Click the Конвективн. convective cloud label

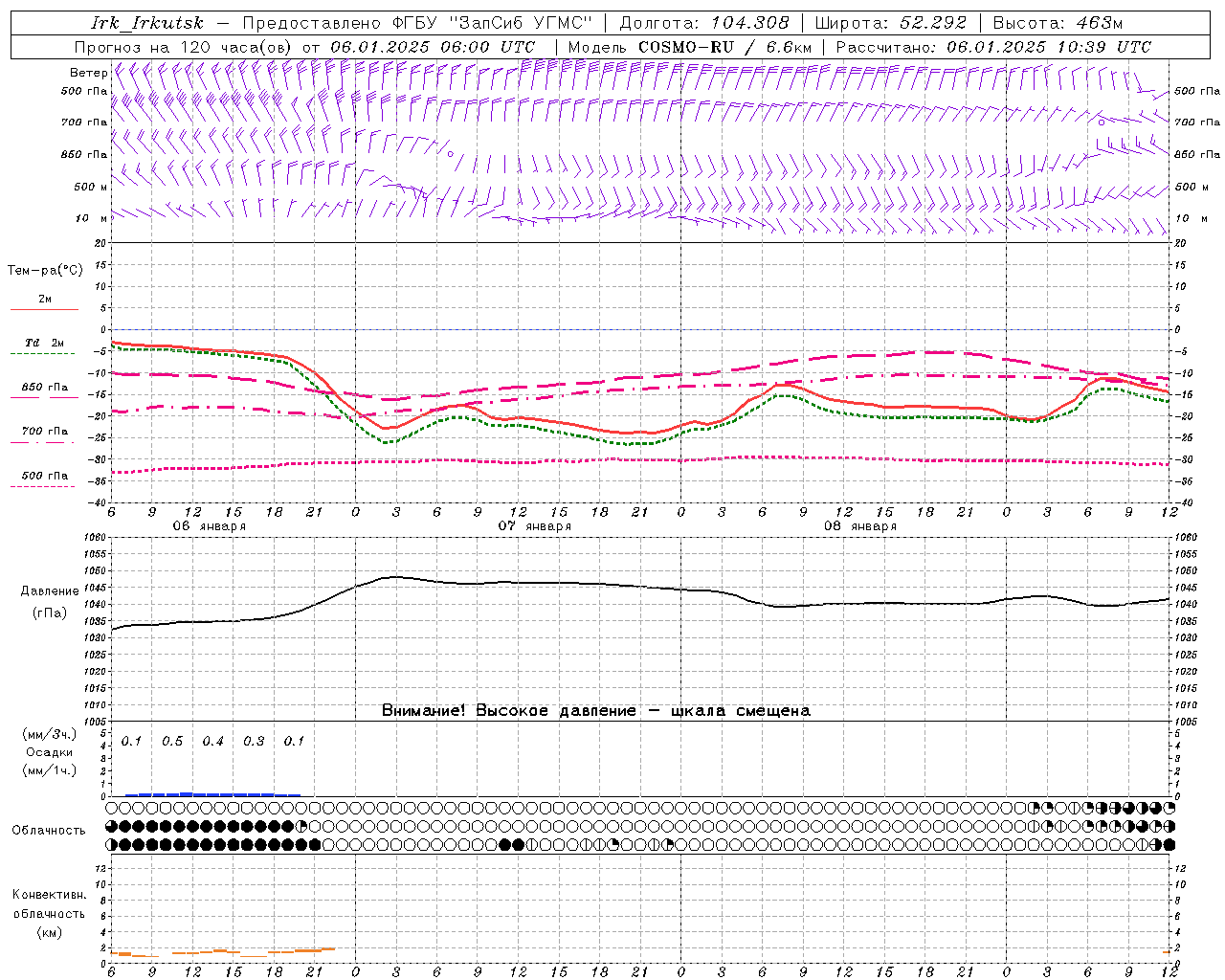[x=50, y=895]
